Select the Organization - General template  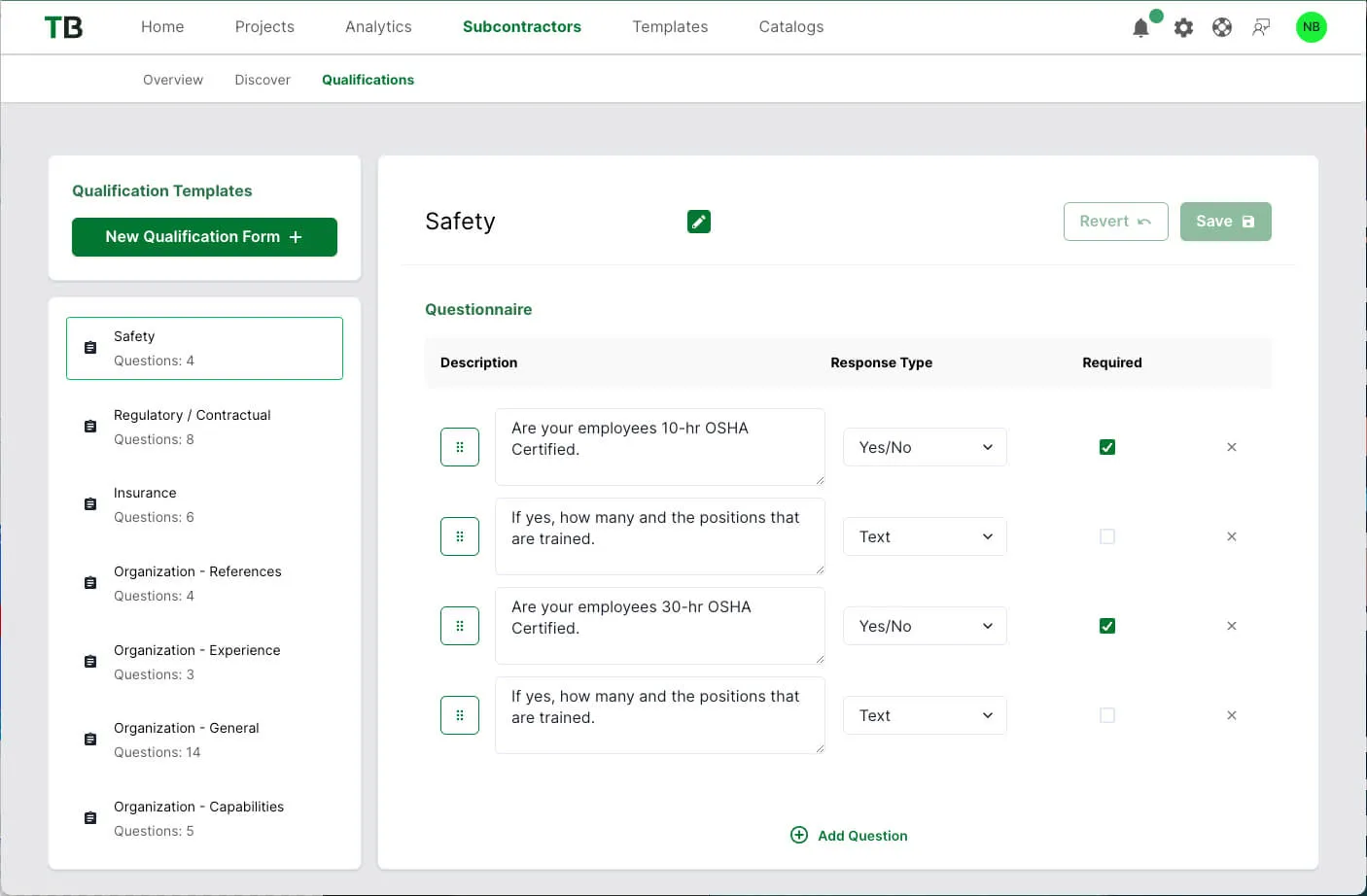(x=187, y=728)
